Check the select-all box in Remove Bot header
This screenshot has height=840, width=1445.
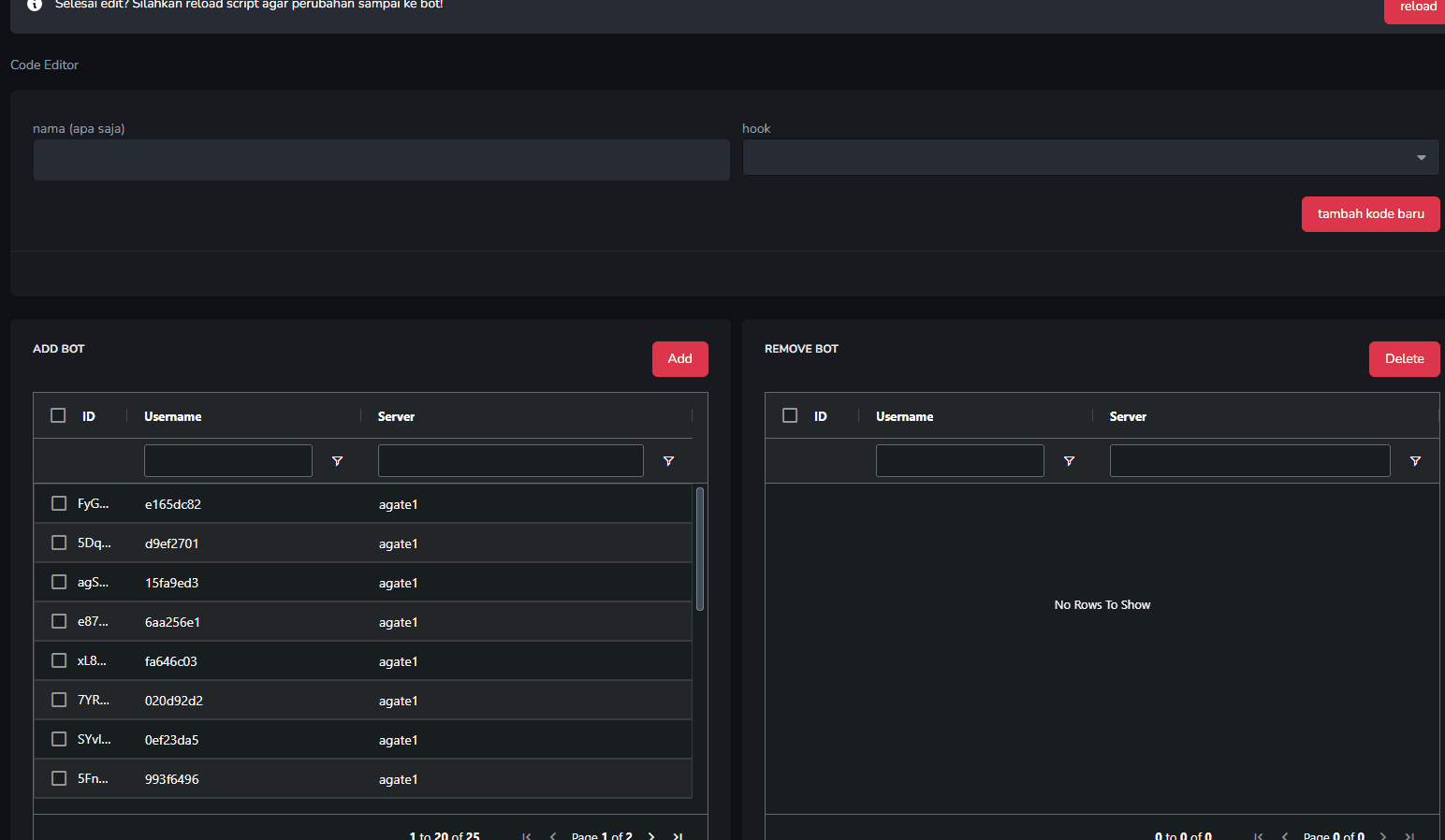tap(790, 415)
